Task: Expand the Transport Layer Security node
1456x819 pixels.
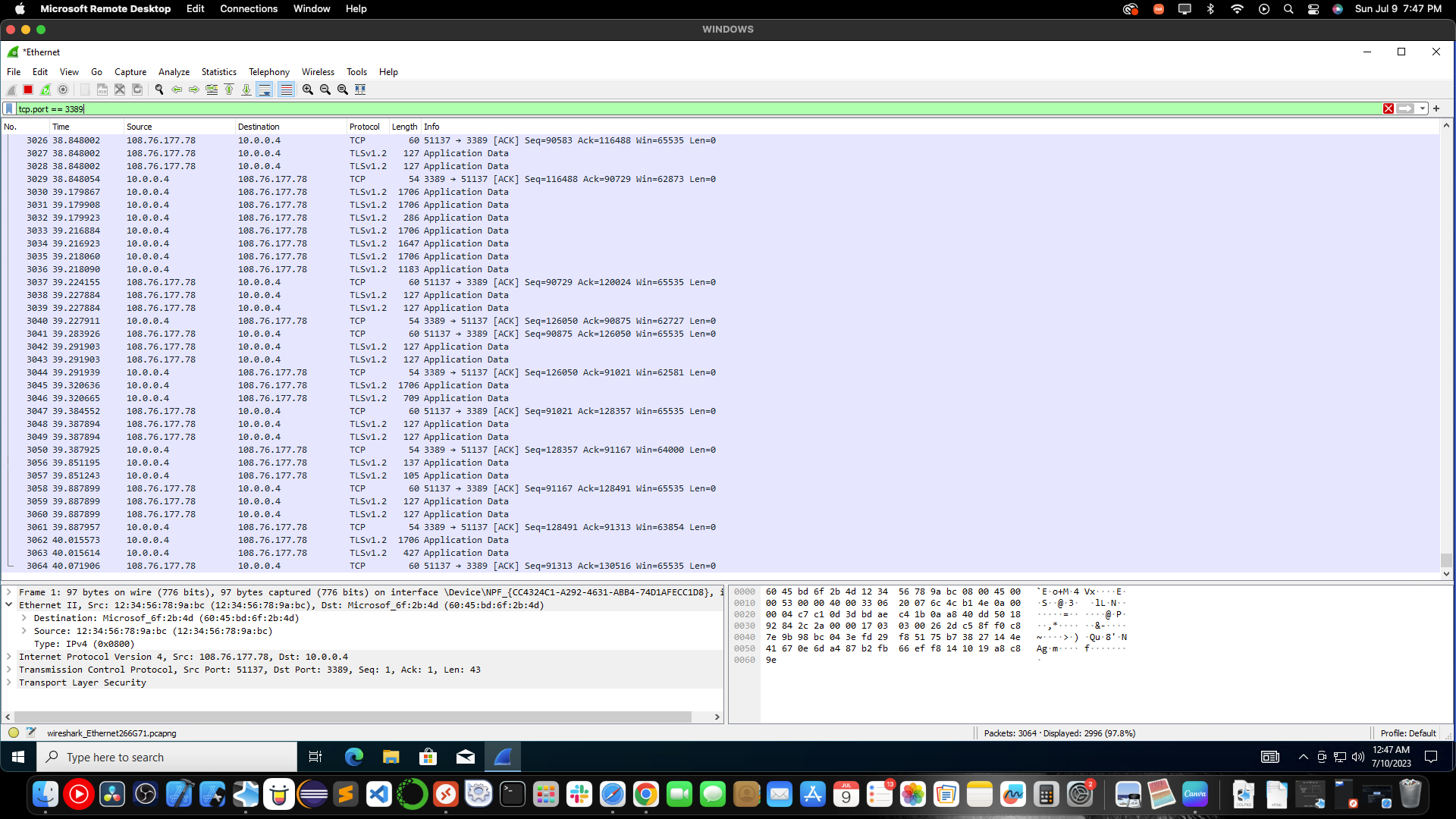Action: pos(9,682)
